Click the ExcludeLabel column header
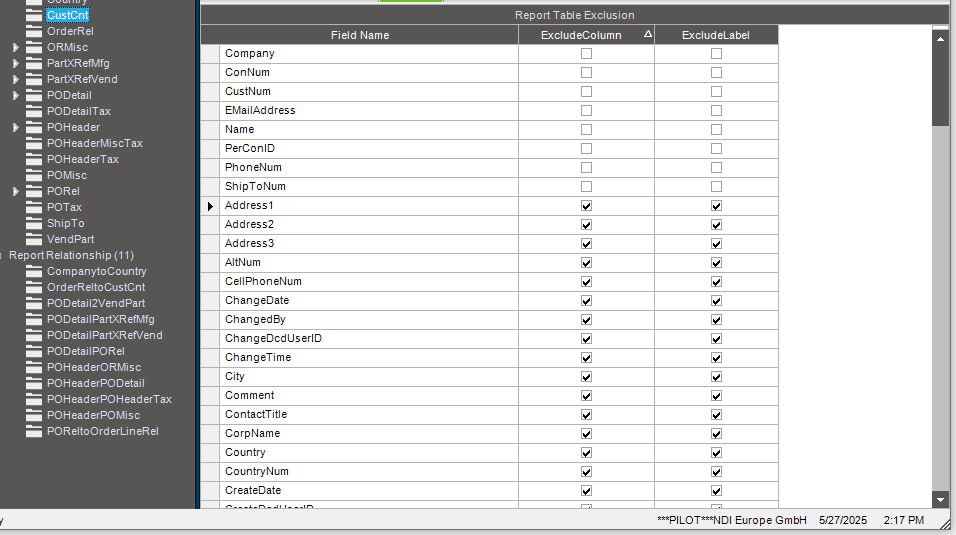Viewport: 956px width, 535px height. (x=716, y=35)
